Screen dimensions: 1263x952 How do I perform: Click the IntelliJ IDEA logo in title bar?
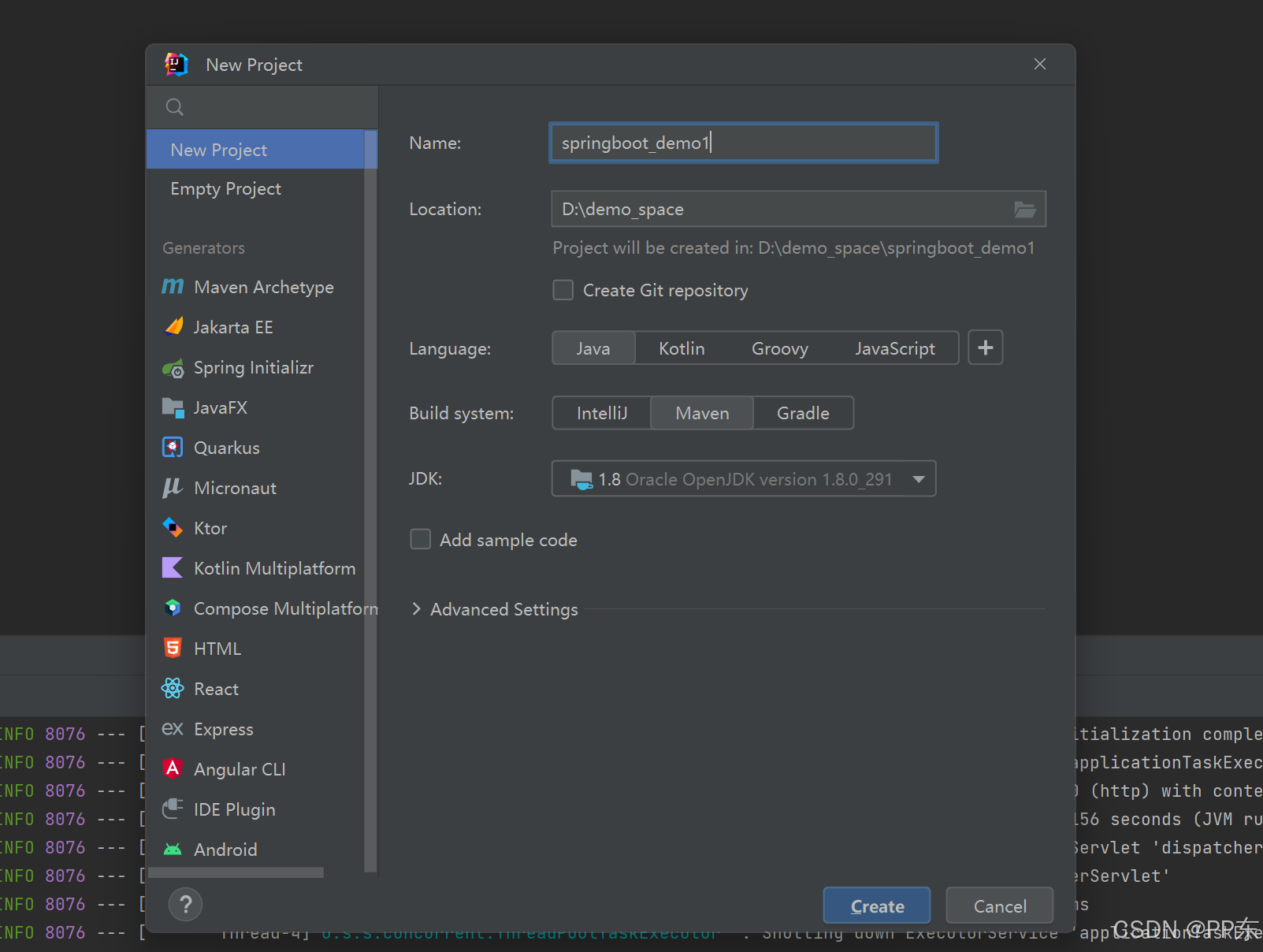[x=176, y=65]
